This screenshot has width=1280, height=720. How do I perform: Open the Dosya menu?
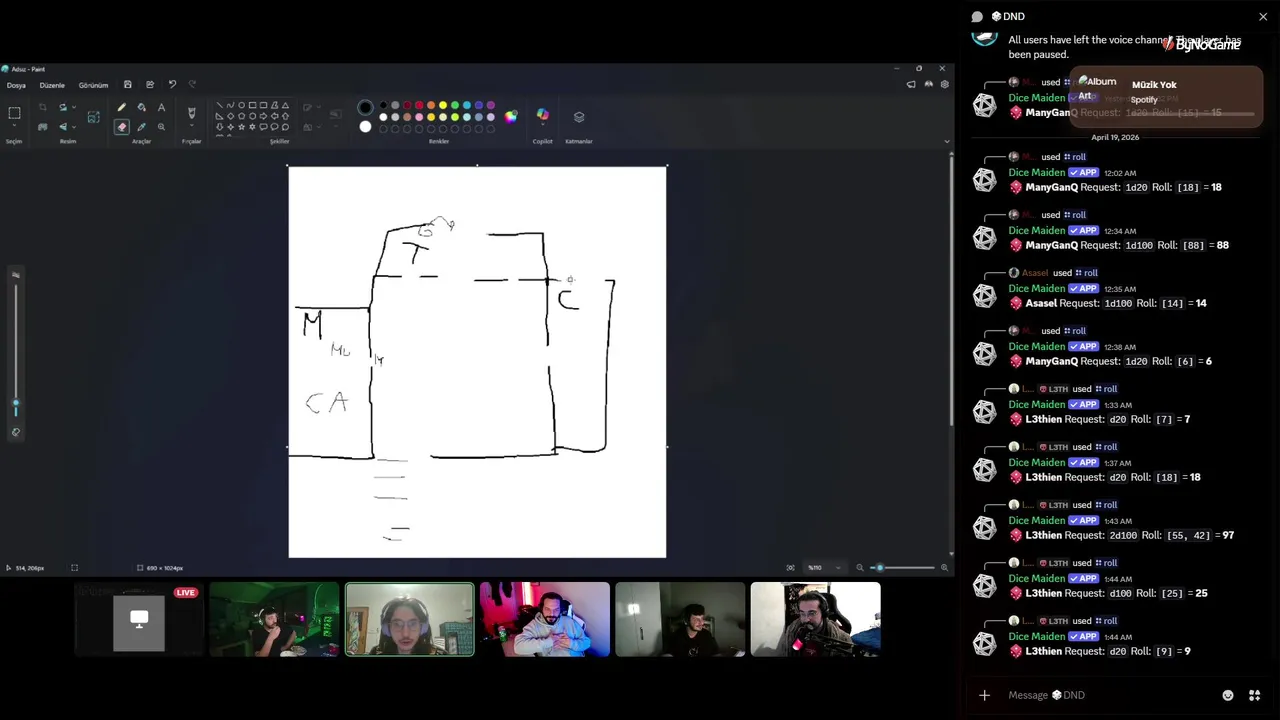pyautogui.click(x=16, y=85)
